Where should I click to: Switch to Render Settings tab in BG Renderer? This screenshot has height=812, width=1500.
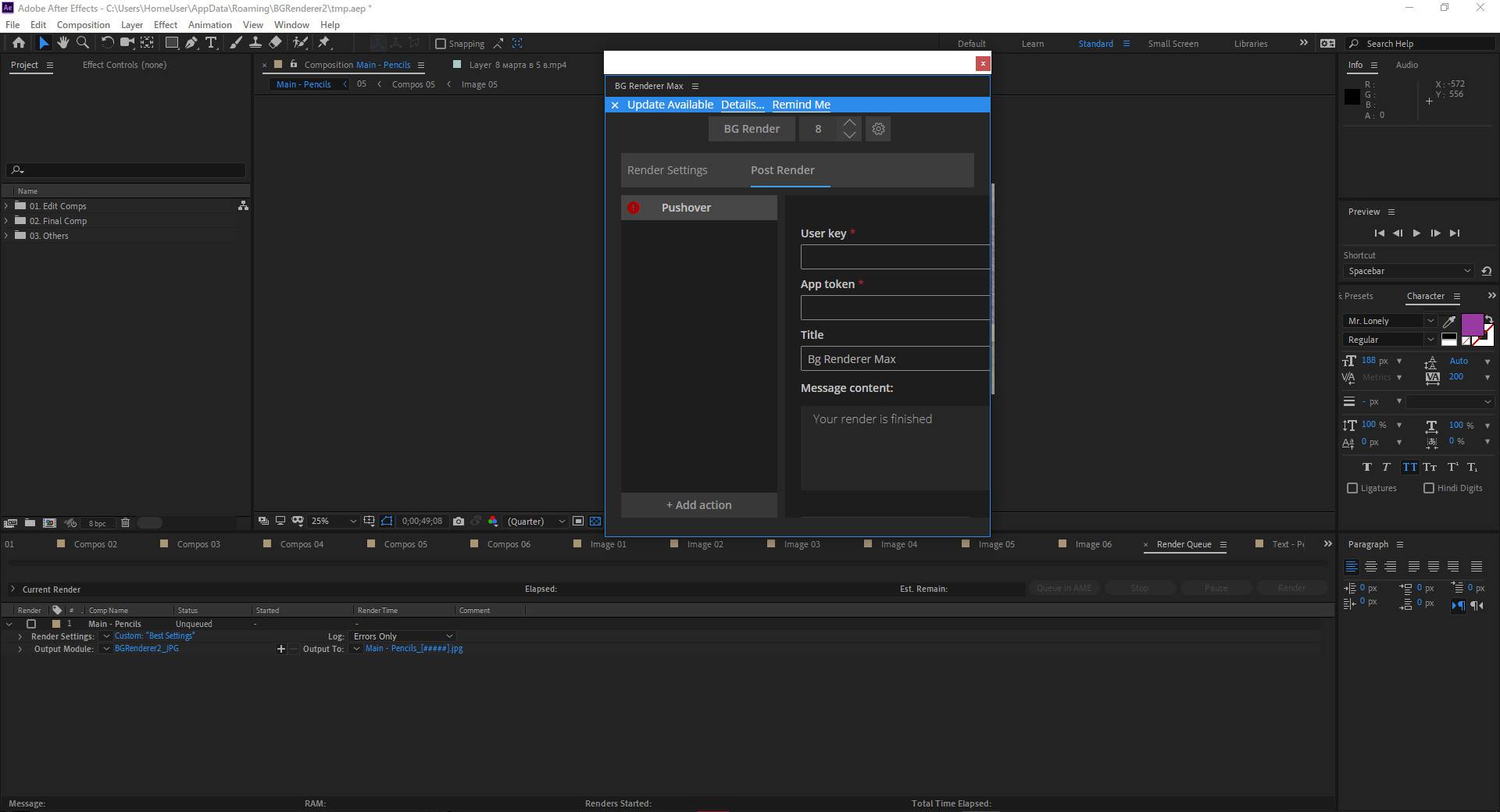(667, 170)
